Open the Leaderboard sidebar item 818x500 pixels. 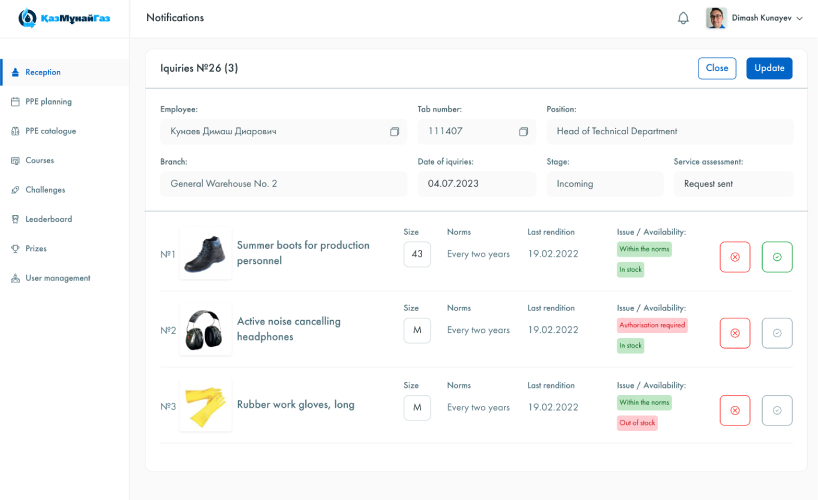(48, 219)
